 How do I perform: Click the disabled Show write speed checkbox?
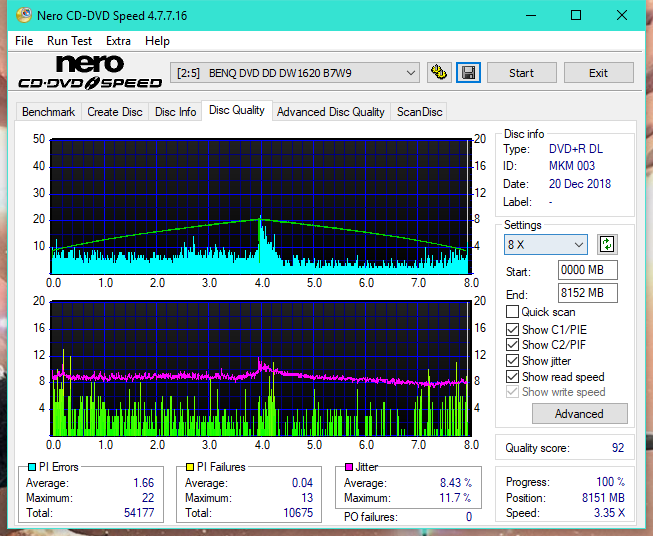point(512,392)
